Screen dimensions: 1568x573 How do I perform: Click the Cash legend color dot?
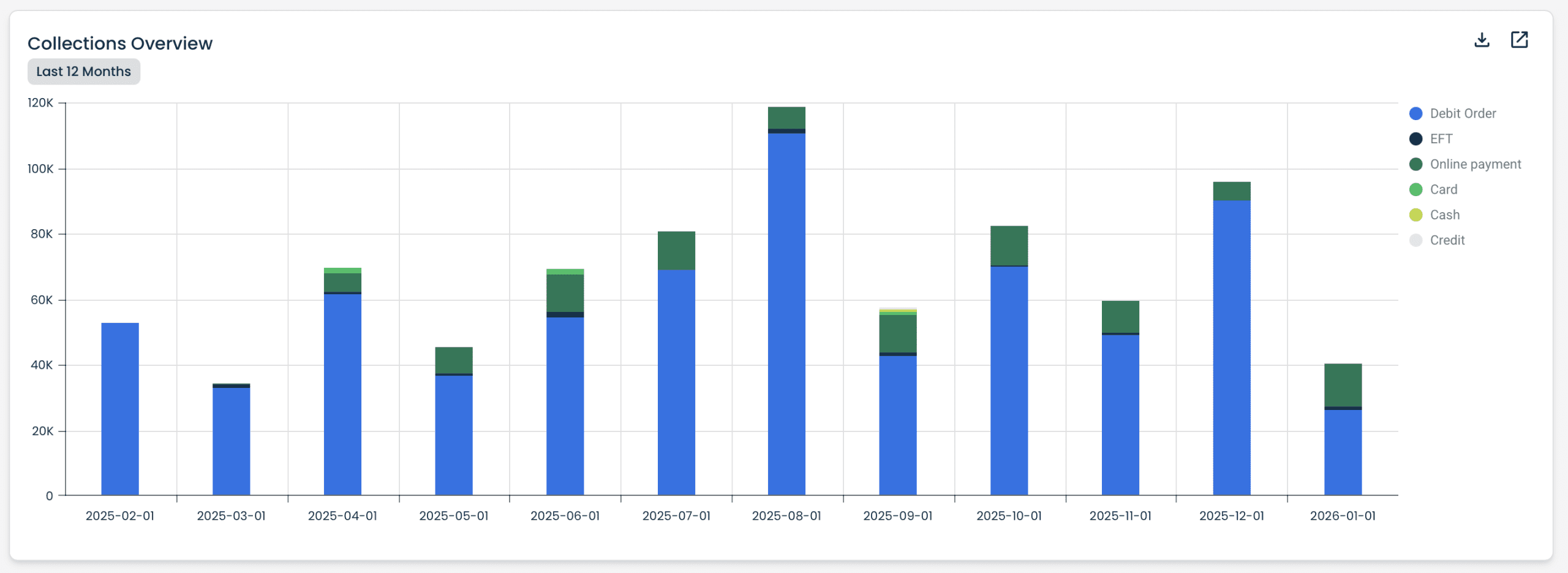(x=1415, y=214)
